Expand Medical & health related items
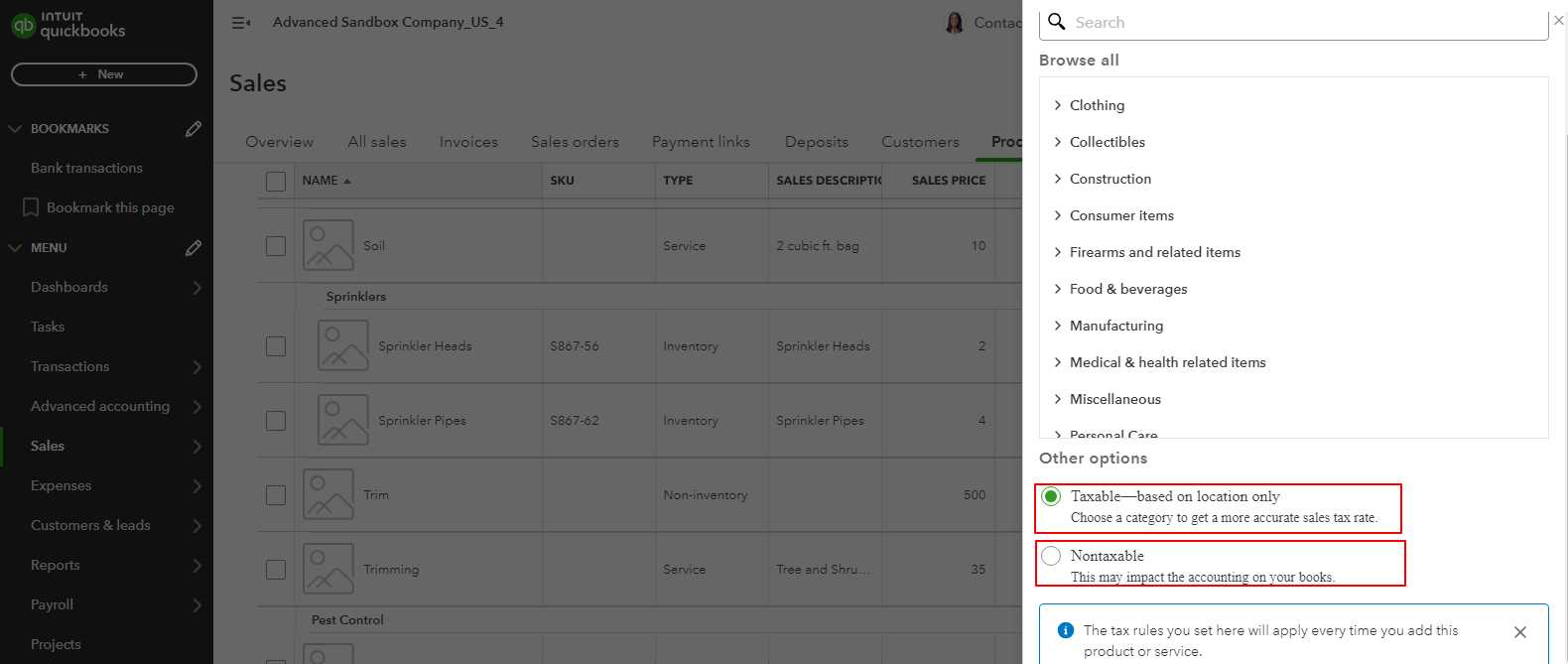The height and width of the screenshot is (664, 1568). click(1058, 362)
